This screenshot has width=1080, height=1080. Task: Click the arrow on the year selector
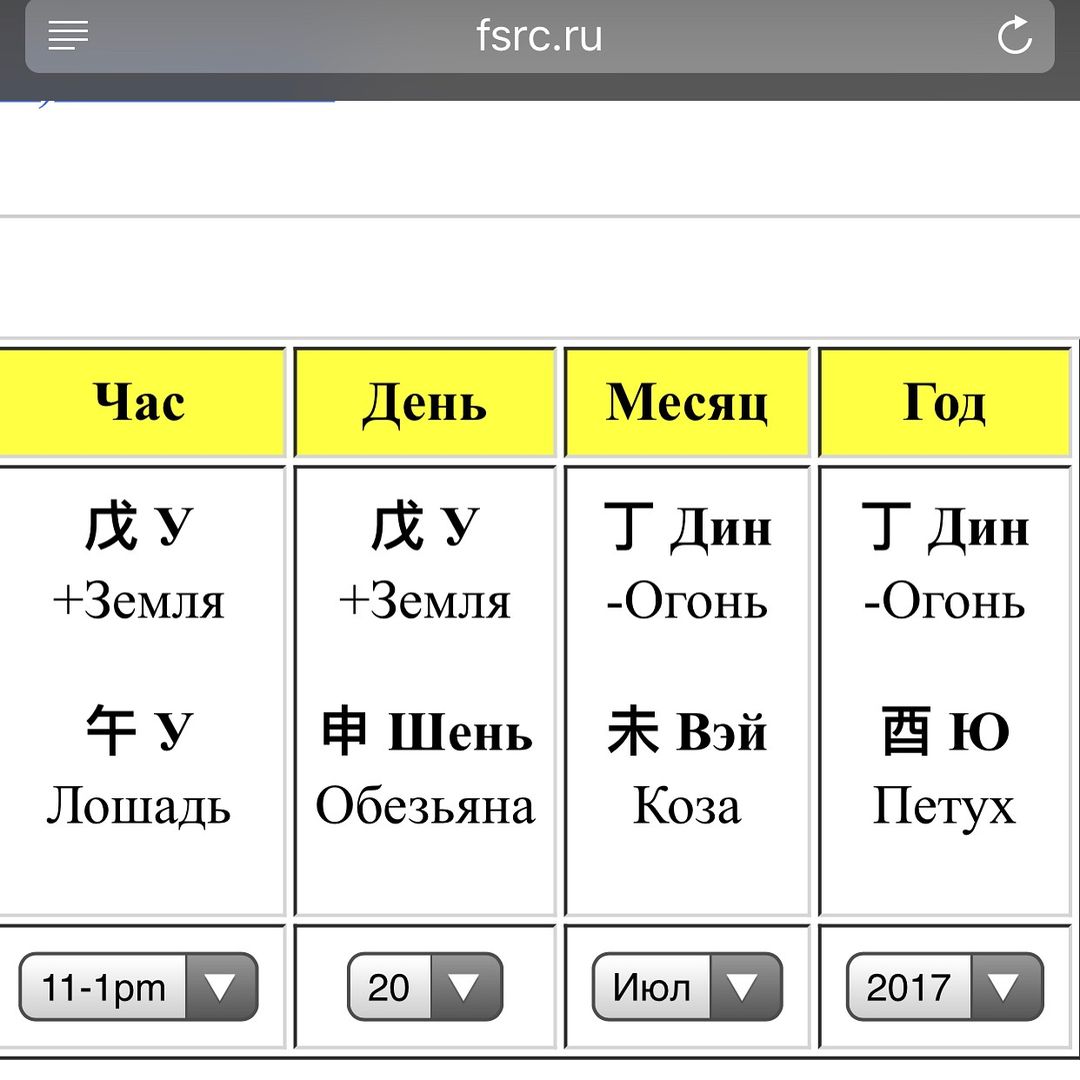[x=1006, y=987]
